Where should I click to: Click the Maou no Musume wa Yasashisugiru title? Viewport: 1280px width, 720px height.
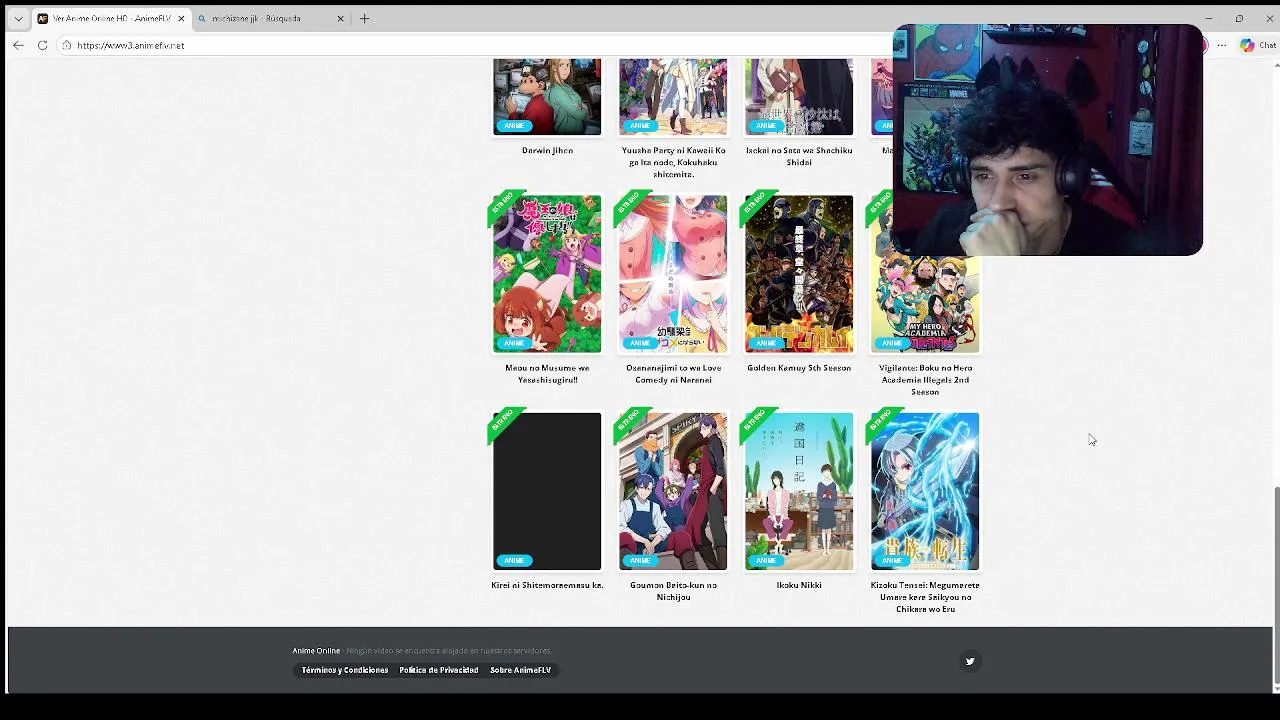tap(547, 373)
